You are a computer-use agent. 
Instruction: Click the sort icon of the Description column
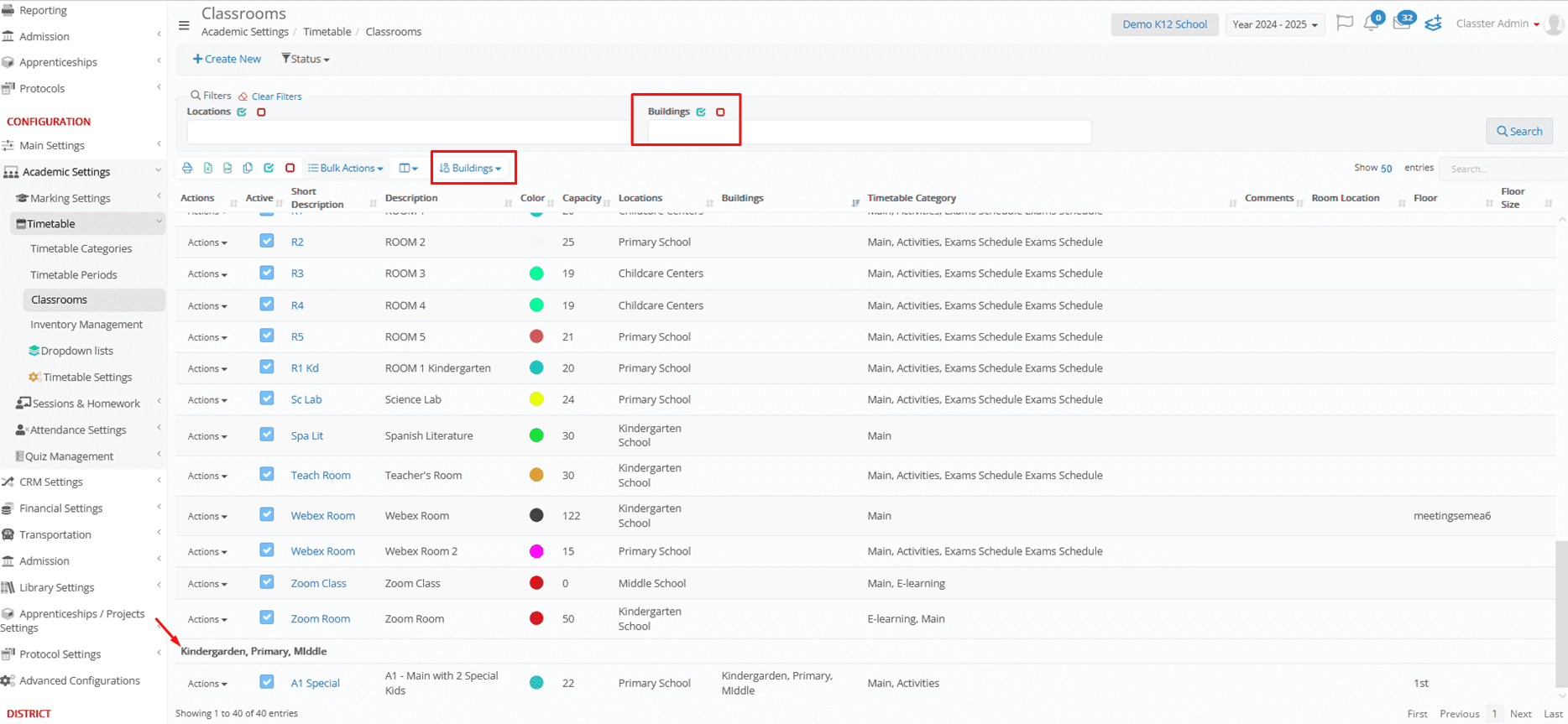[509, 203]
